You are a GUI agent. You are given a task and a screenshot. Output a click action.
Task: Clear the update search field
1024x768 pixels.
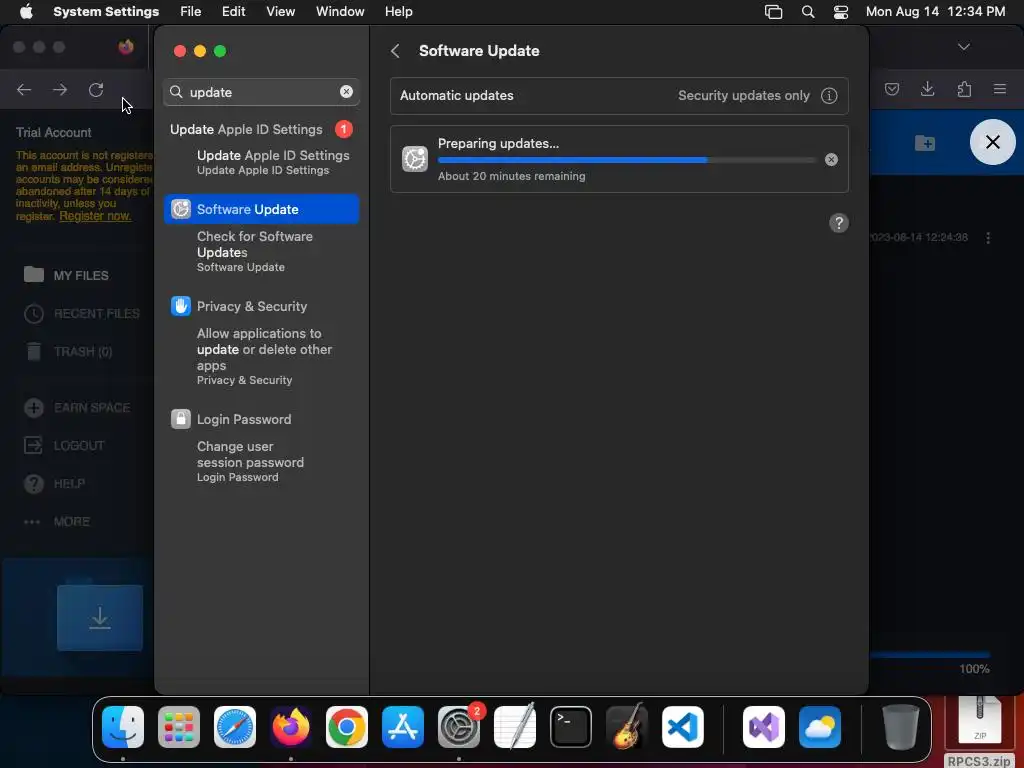(346, 92)
